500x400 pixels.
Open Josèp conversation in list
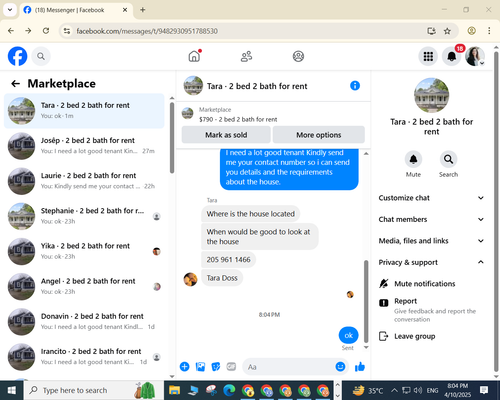84,146
